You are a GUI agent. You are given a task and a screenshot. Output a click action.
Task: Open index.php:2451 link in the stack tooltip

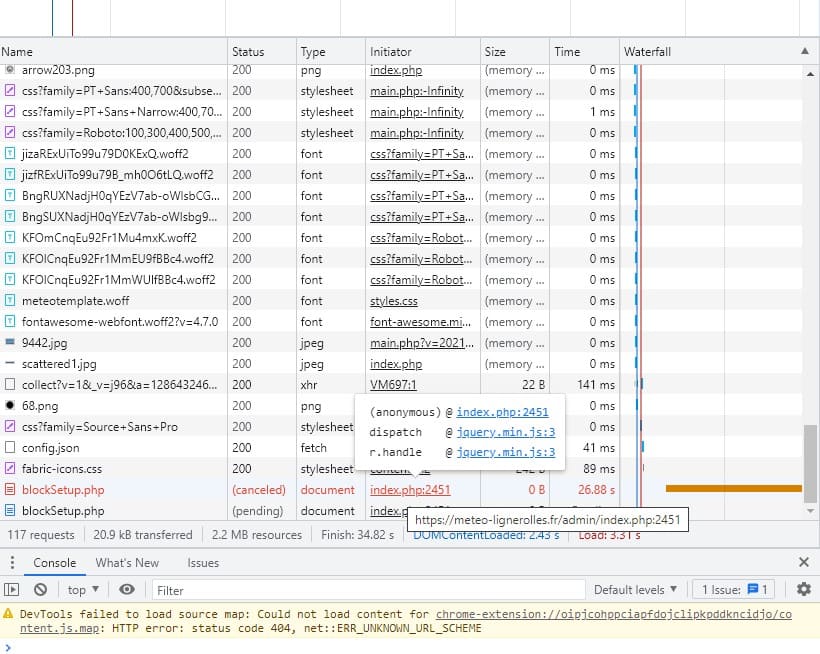coord(502,412)
